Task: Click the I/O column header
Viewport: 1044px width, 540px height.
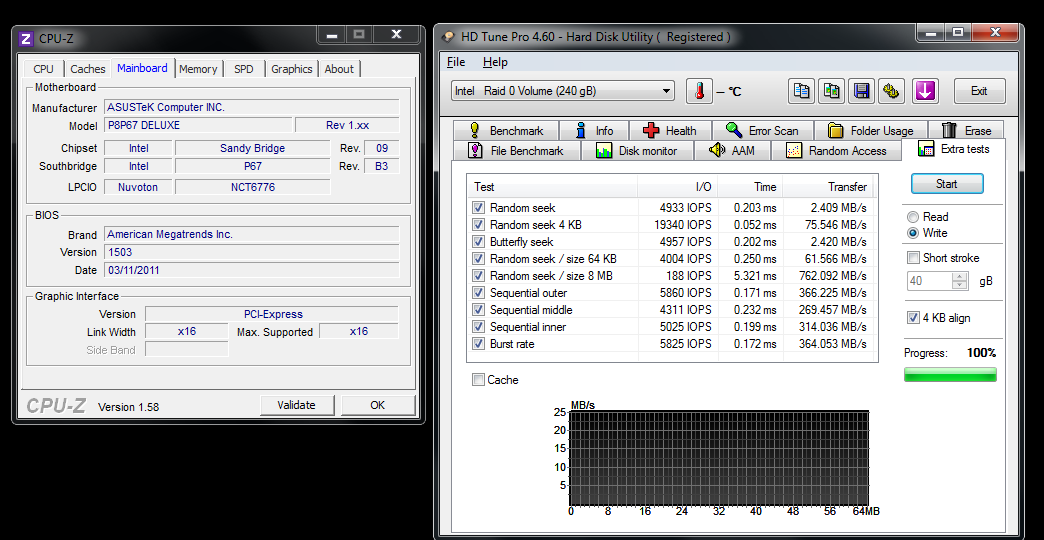Action: pyautogui.click(x=678, y=187)
